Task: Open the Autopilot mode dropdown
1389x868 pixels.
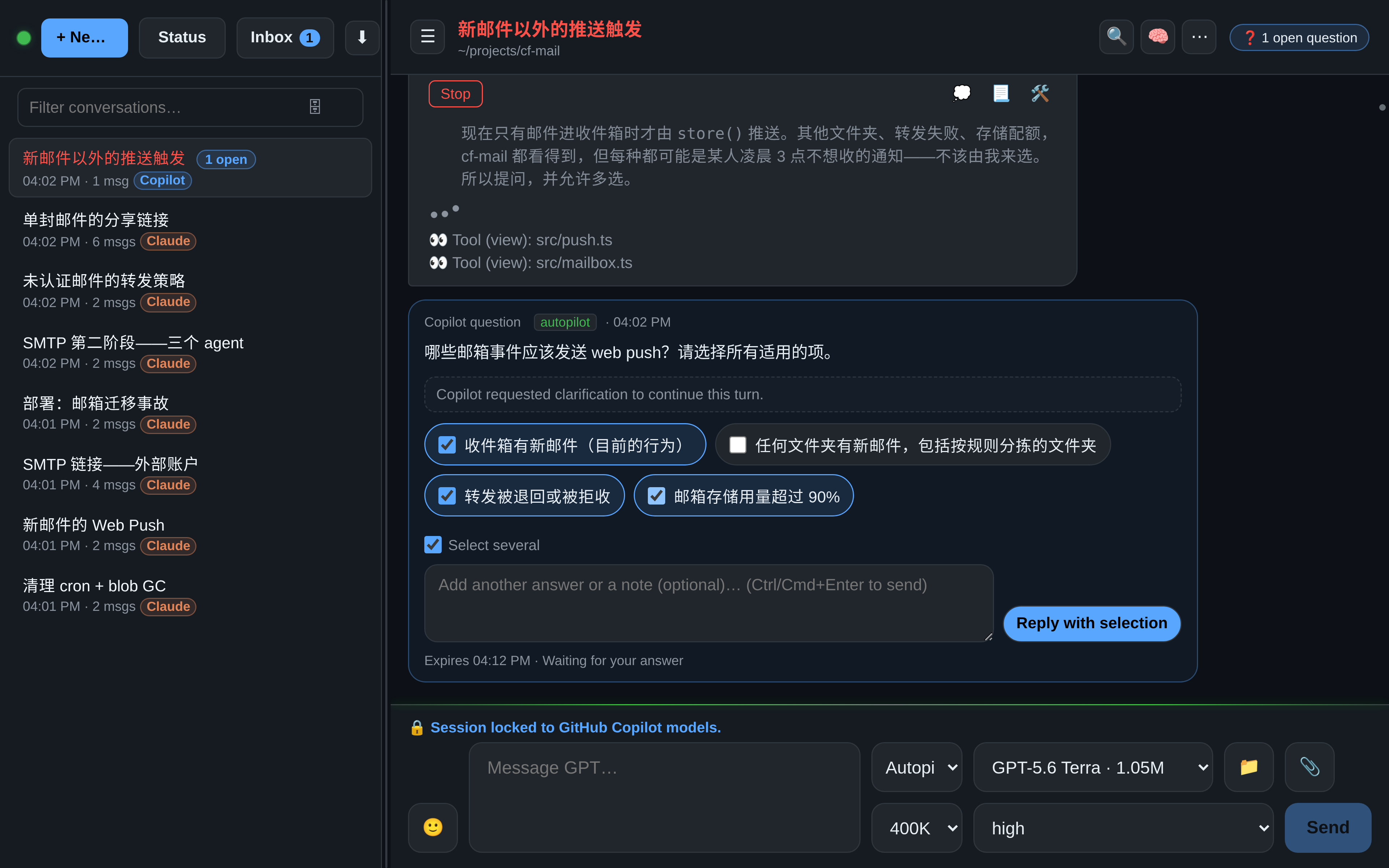Action: click(x=917, y=767)
